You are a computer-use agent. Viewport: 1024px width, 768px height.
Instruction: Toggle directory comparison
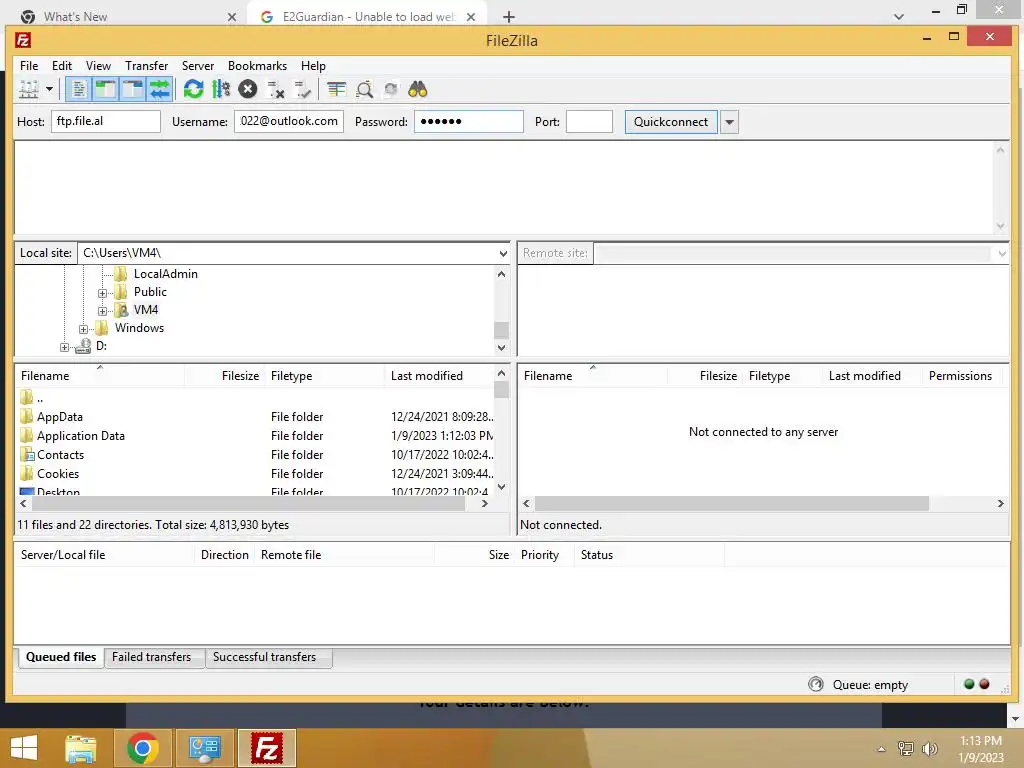(x=364, y=89)
